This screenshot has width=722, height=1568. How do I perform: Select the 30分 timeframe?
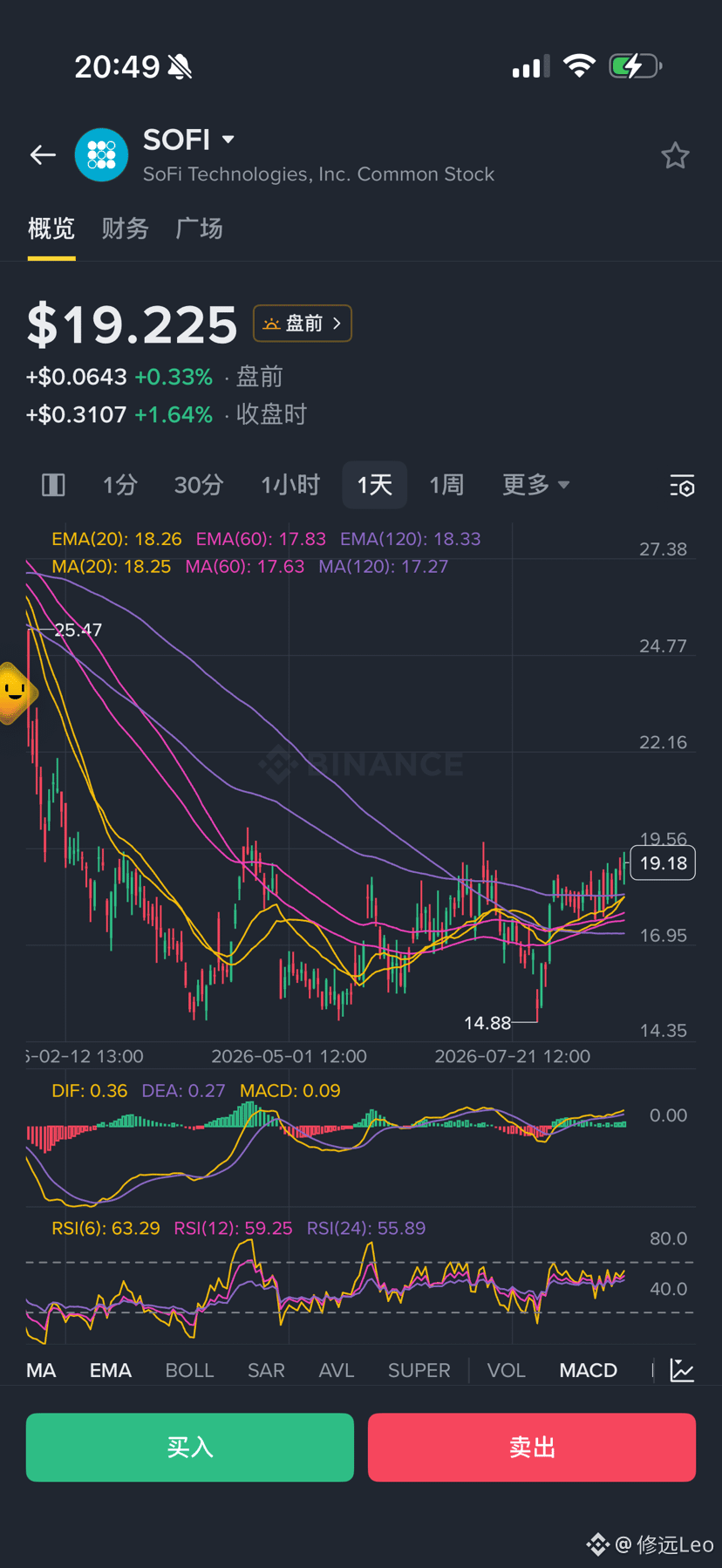tap(199, 485)
